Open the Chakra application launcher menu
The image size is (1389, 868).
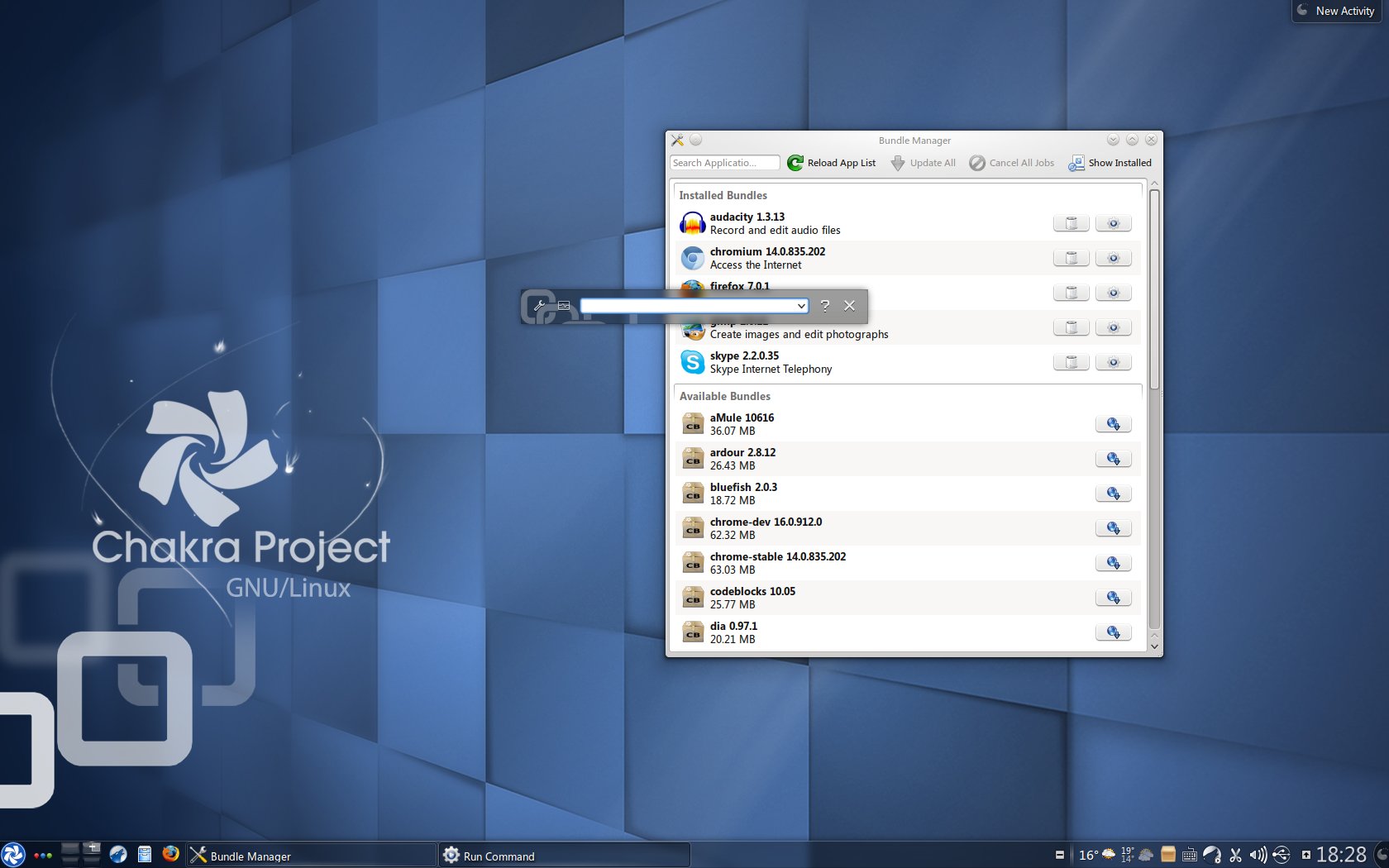13,855
